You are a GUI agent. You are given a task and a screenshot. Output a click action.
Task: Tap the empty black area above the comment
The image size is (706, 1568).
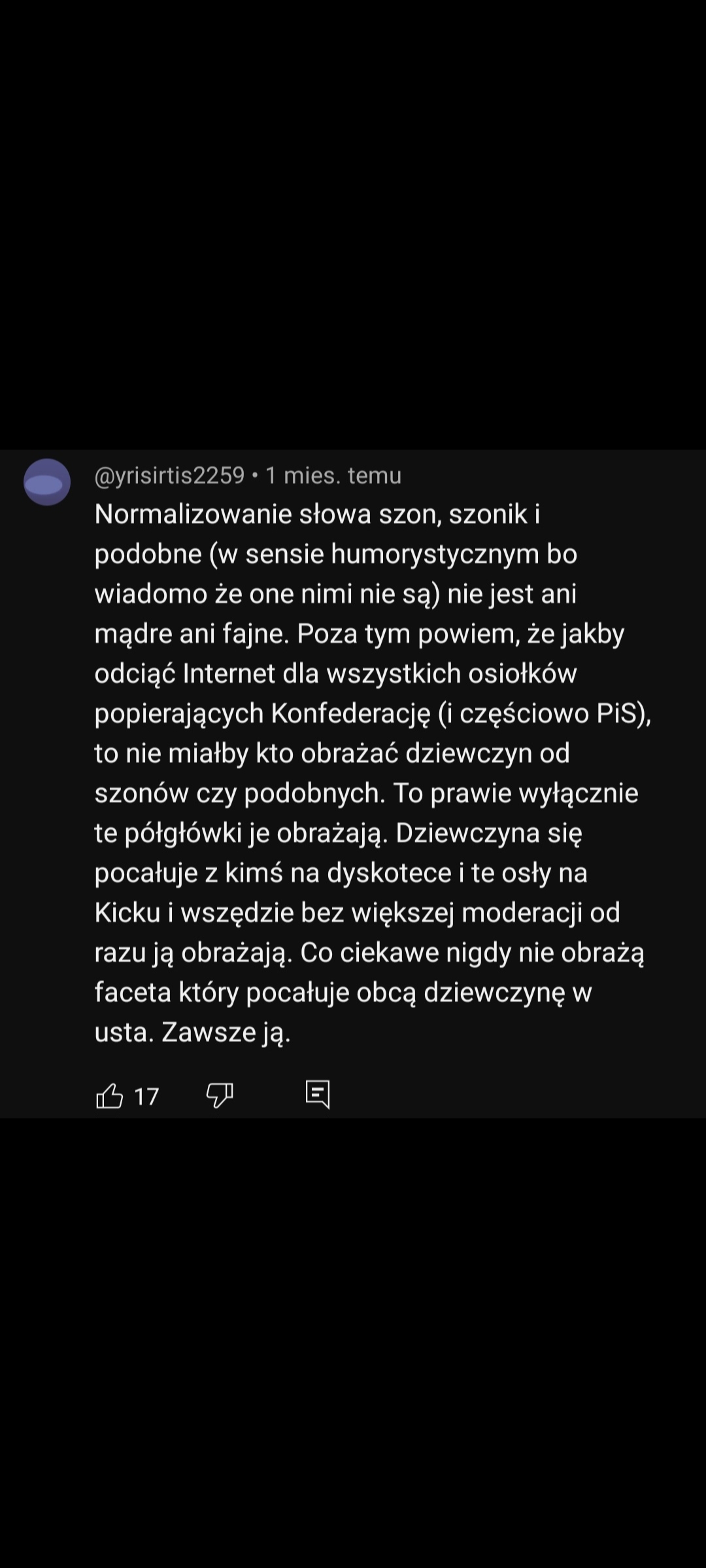tap(353, 222)
